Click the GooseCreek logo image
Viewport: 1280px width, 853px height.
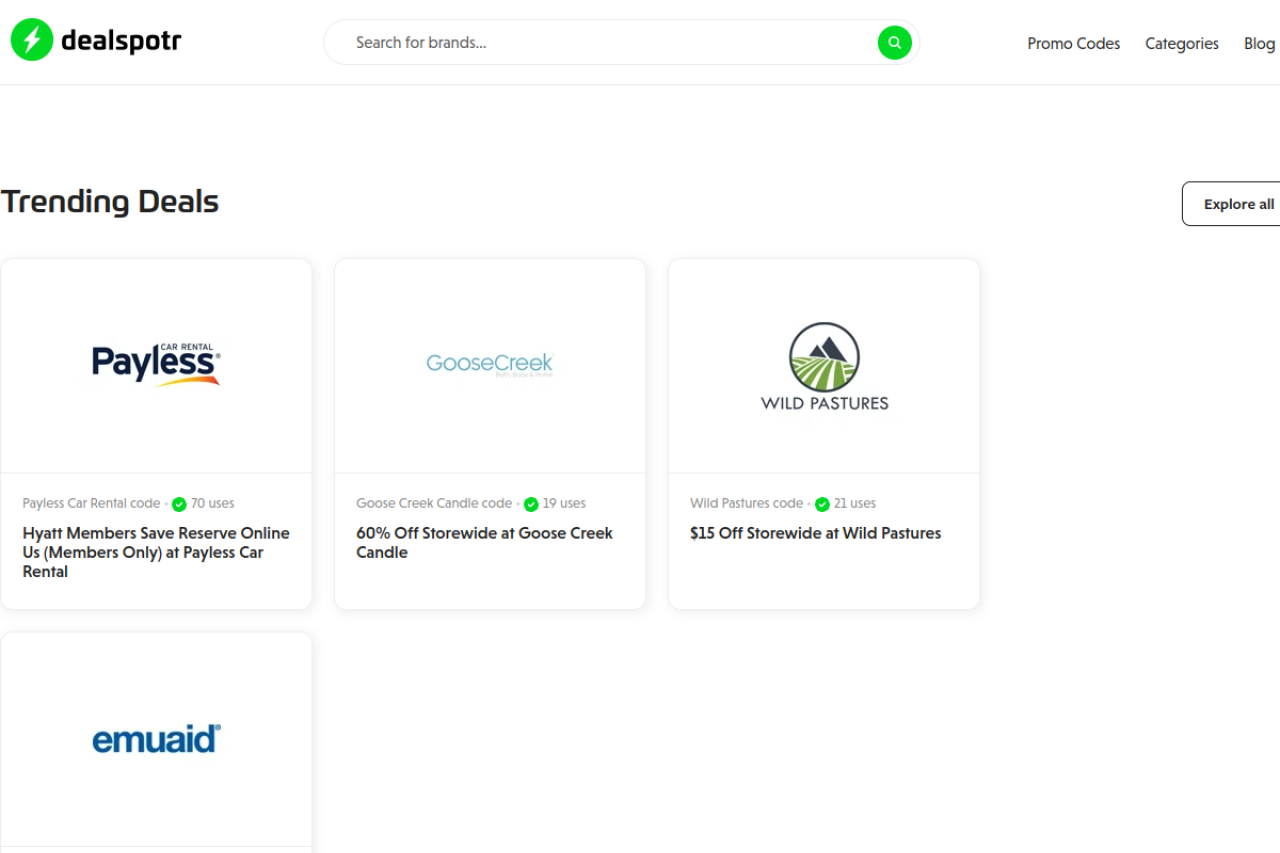click(x=490, y=364)
